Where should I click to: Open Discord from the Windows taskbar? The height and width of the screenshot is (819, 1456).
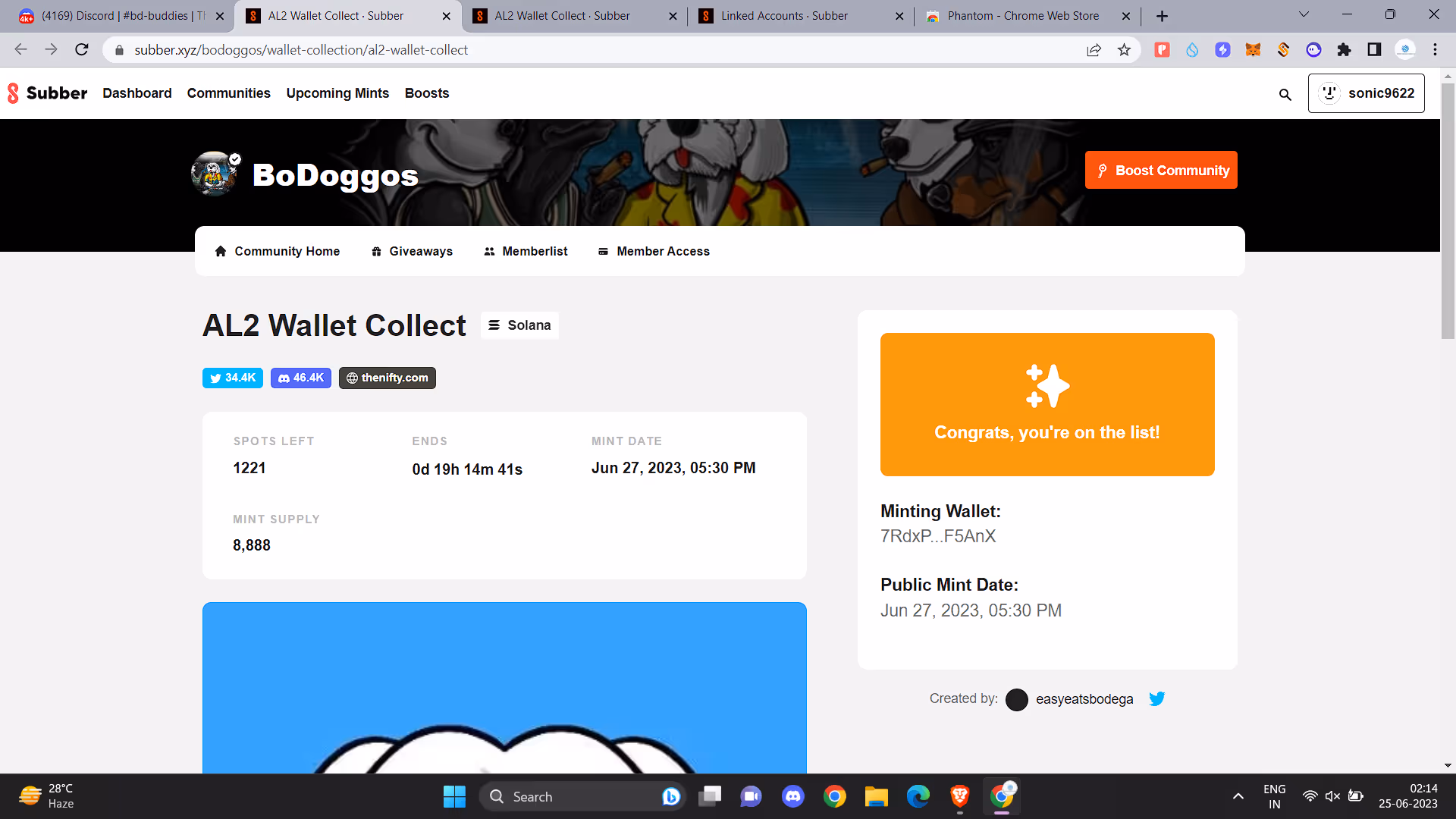pos(792,796)
